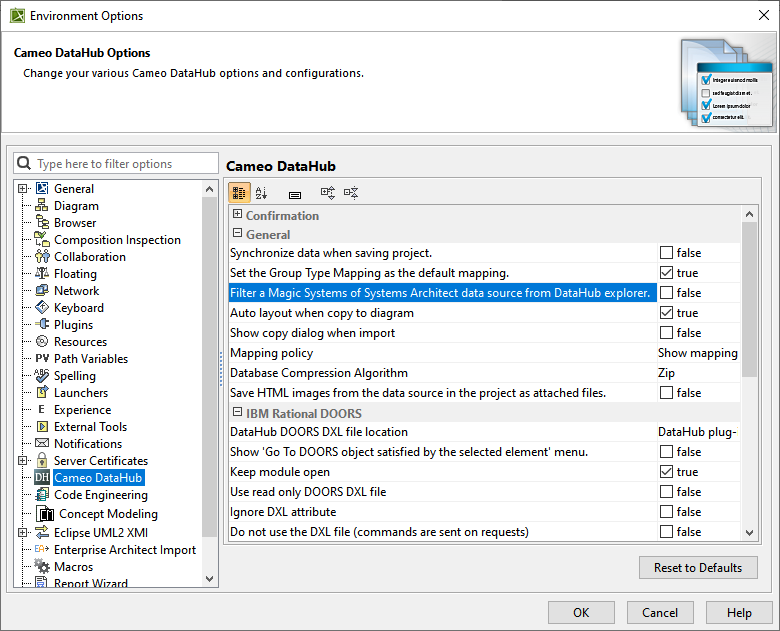Select the Report Wizard tree entry
Screen dimensions: 780x631
tap(91, 583)
